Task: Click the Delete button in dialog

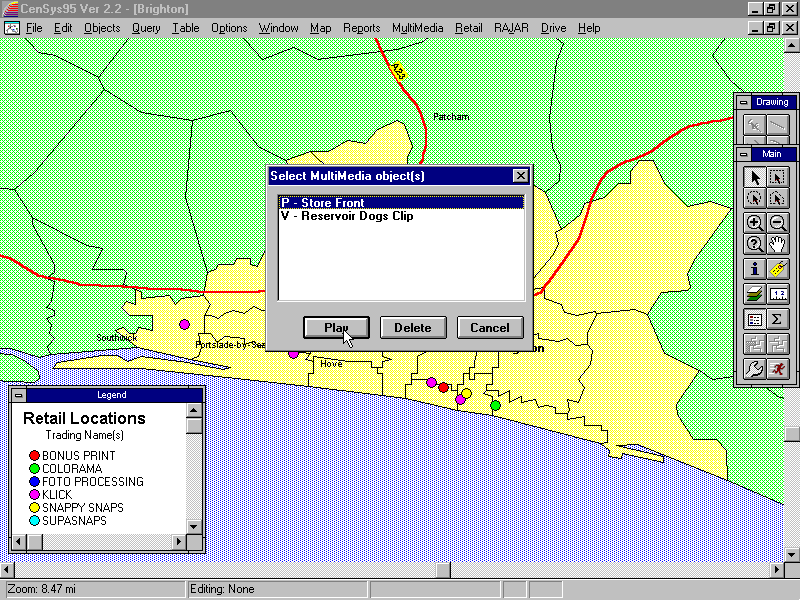Action: click(x=413, y=328)
